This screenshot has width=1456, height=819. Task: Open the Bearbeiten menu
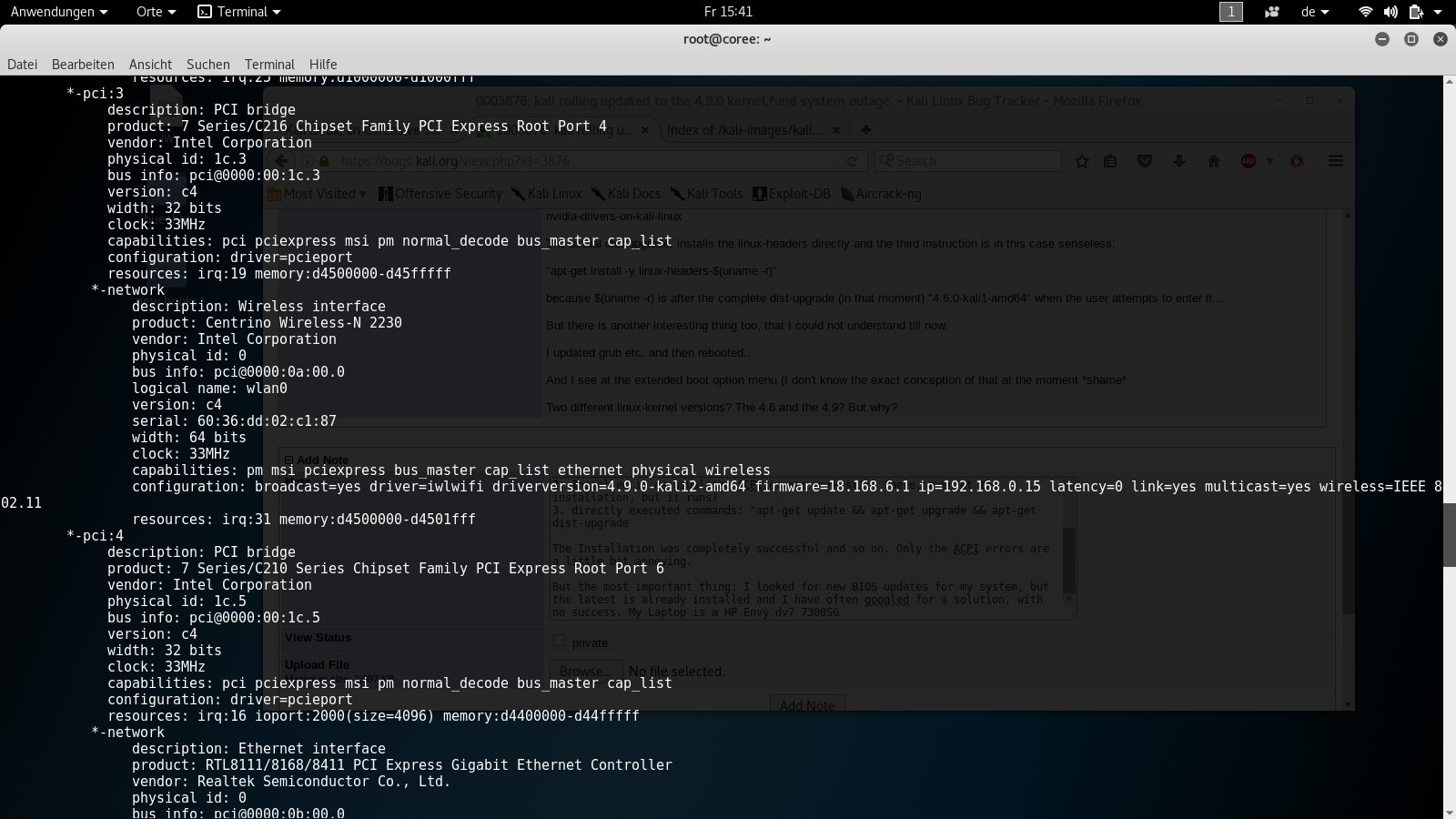tap(83, 65)
